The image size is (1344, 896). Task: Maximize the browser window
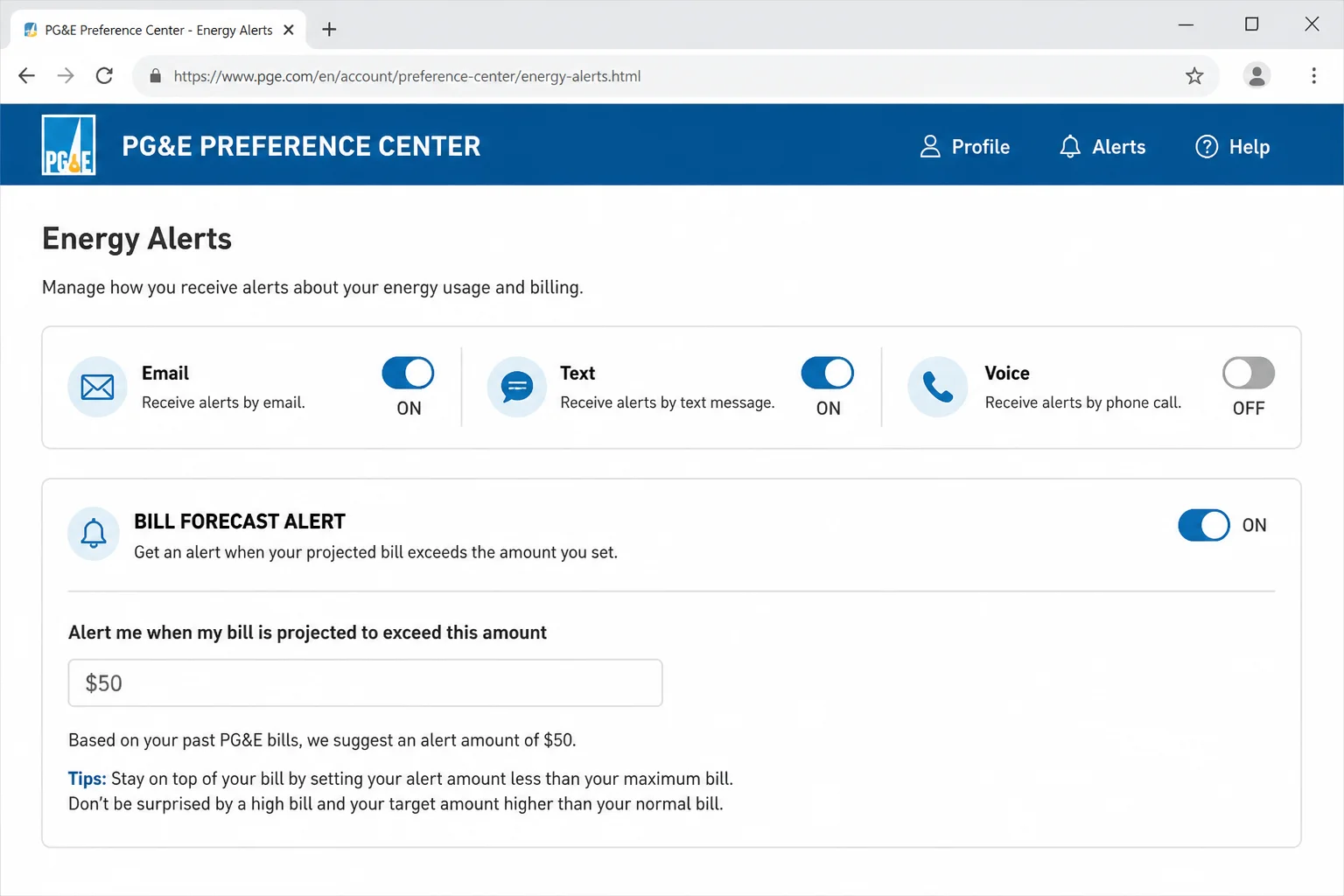[x=1251, y=24]
